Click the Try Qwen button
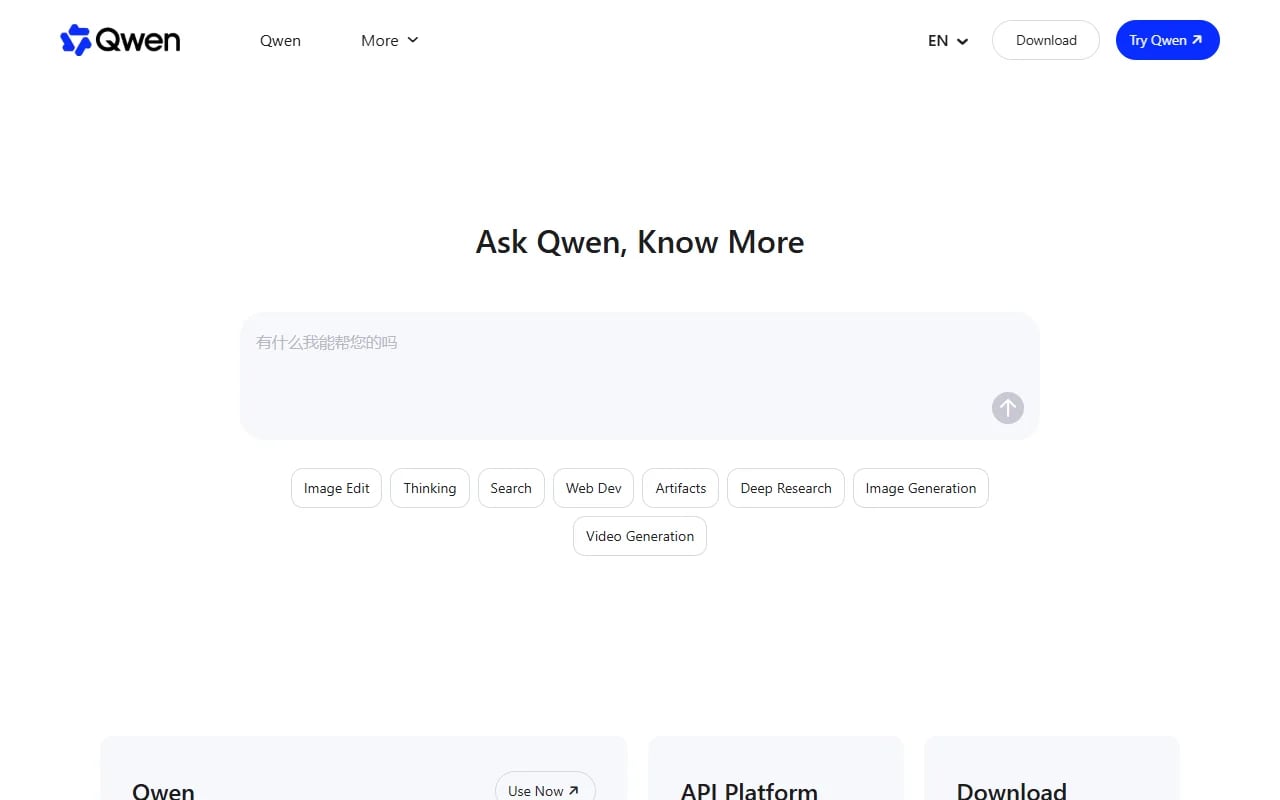This screenshot has height=800, width=1280. coord(1168,40)
